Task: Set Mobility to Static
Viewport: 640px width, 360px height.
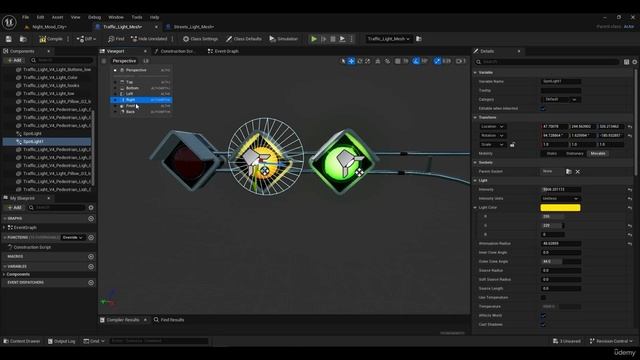Action: [551, 153]
